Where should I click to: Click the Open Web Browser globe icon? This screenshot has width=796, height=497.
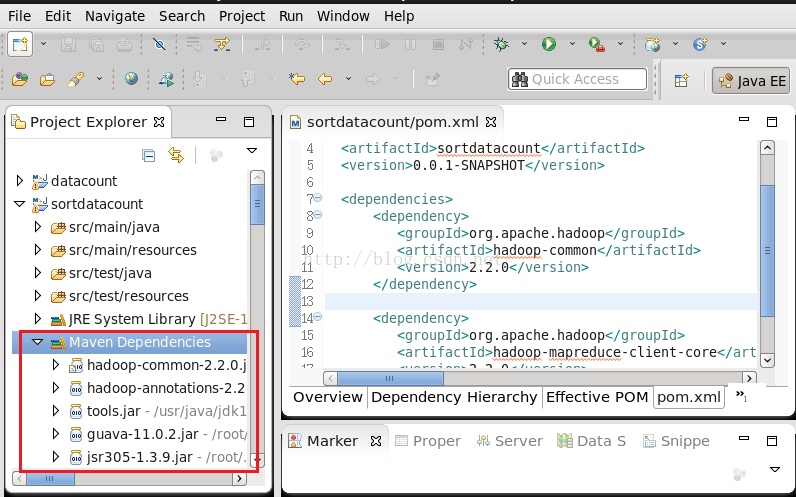click(131, 79)
